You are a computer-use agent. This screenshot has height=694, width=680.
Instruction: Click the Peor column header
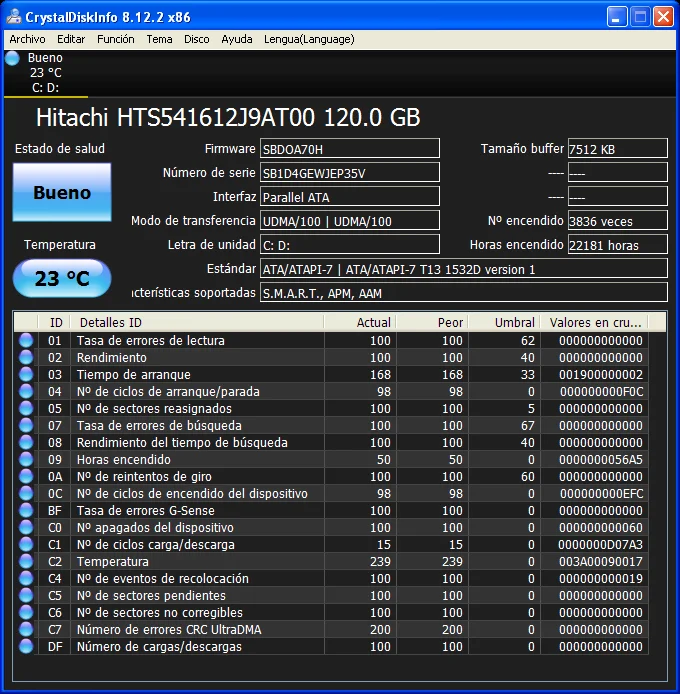(x=432, y=322)
